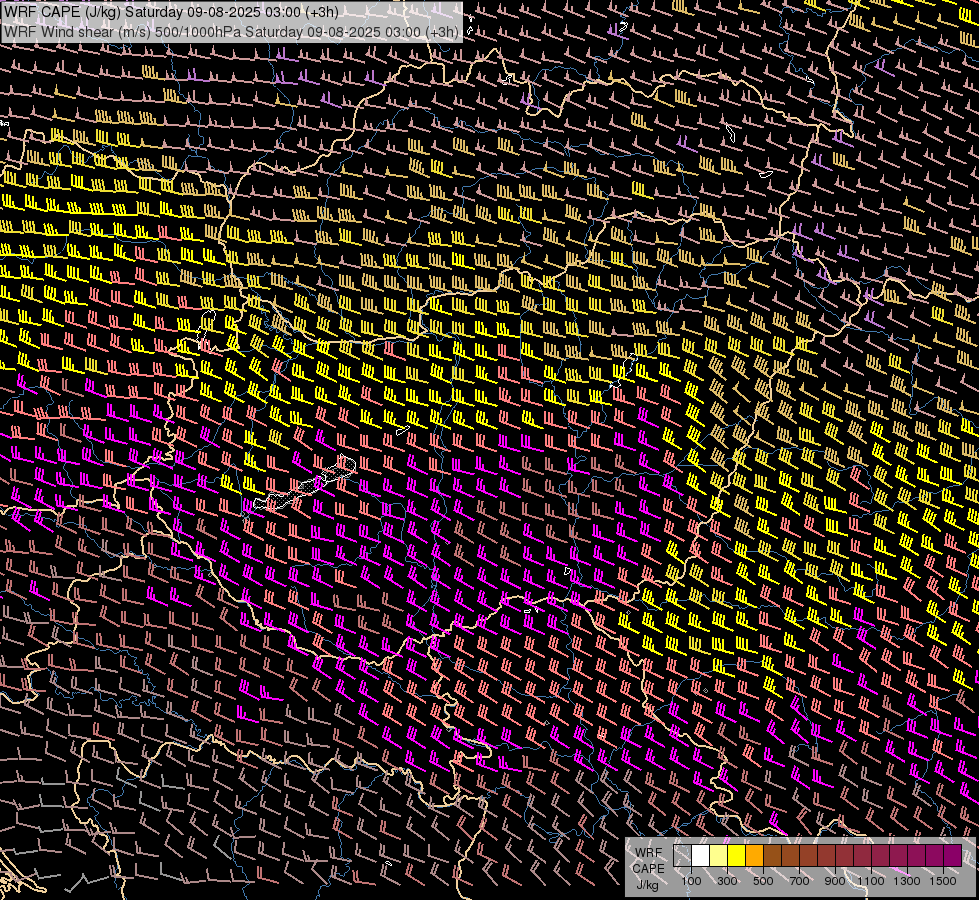979x900 pixels.
Task: Click the J/kg unit label in legend
Action: click(647, 885)
